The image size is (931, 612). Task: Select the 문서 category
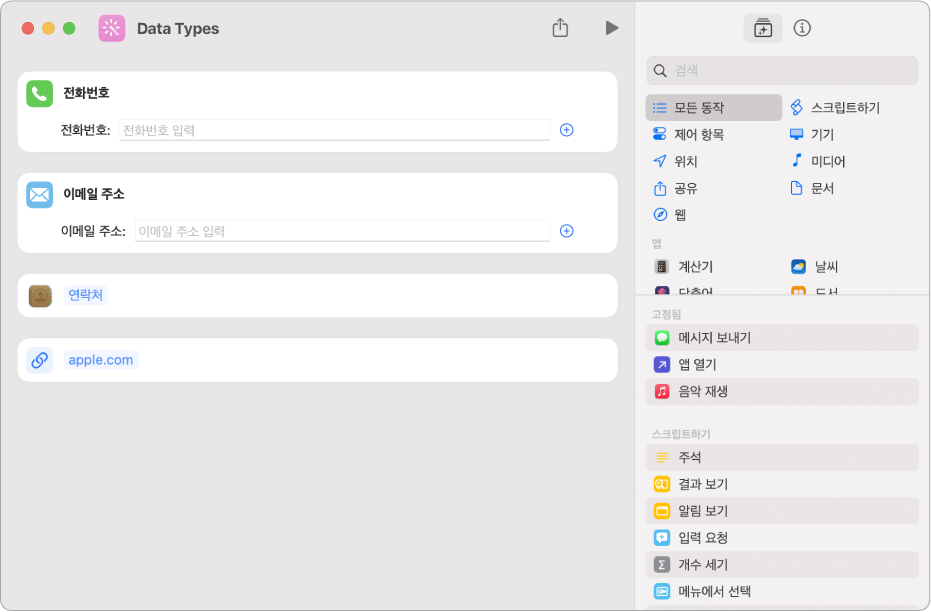812,188
